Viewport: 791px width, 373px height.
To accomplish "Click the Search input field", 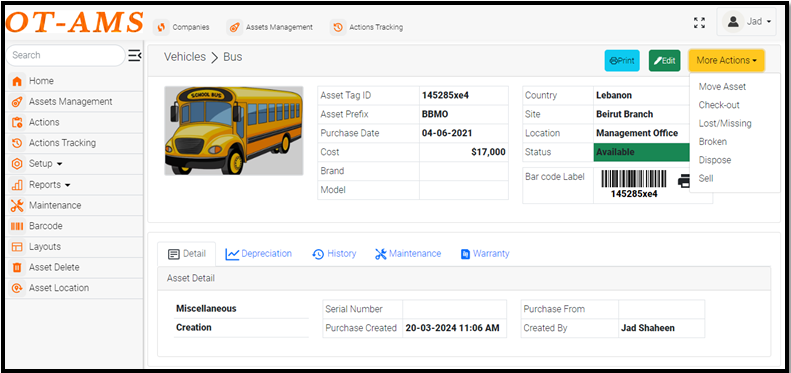I will coord(65,56).
